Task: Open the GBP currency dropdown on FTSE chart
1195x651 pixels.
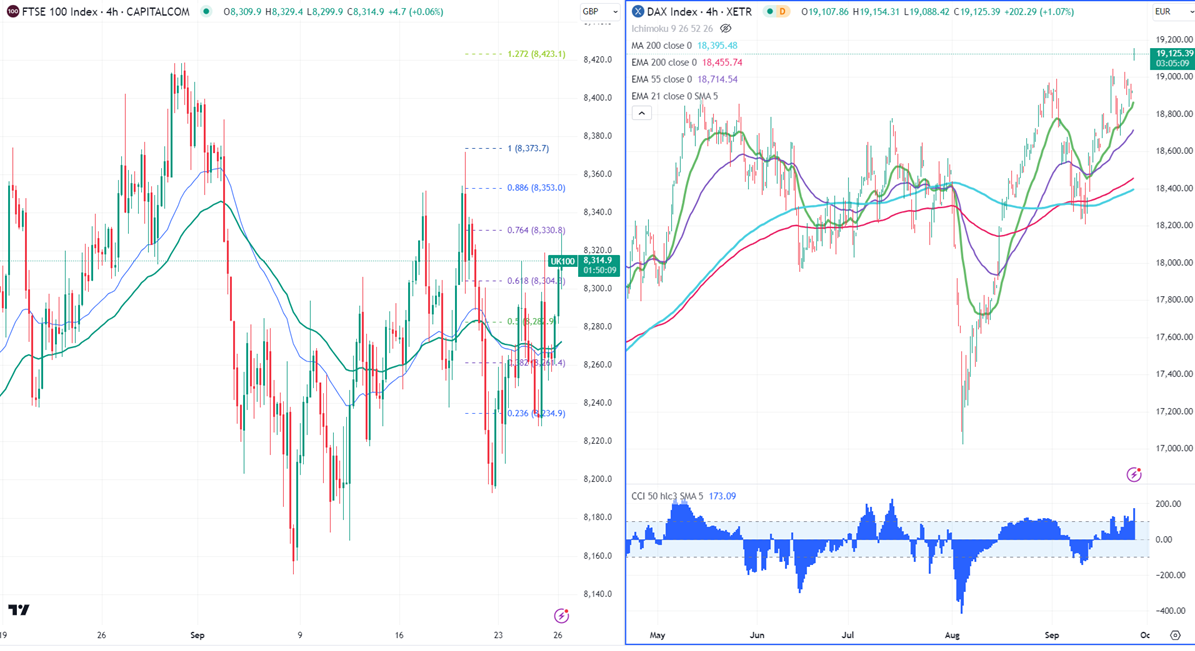Action: (600, 11)
